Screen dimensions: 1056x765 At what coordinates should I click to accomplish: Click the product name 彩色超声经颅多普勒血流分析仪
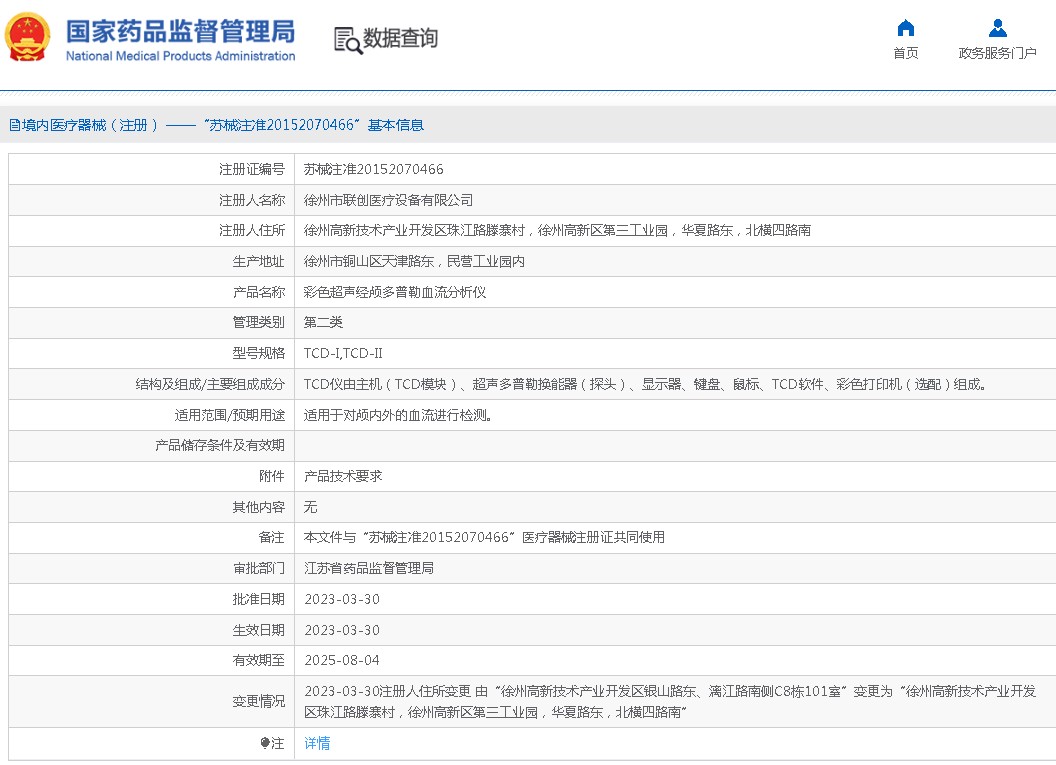(394, 292)
